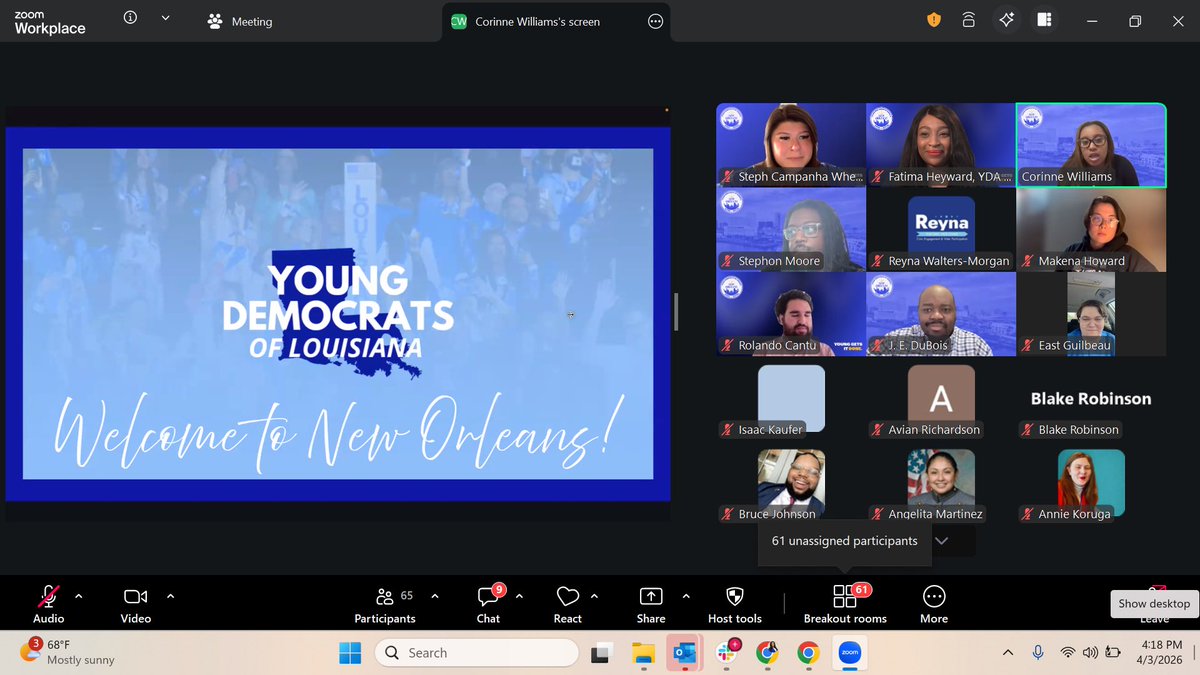Image resolution: width=1200 pixels, height=675 pixels.
Task: Select Makena Howard video tile
Action: [x=1091, y=230]
